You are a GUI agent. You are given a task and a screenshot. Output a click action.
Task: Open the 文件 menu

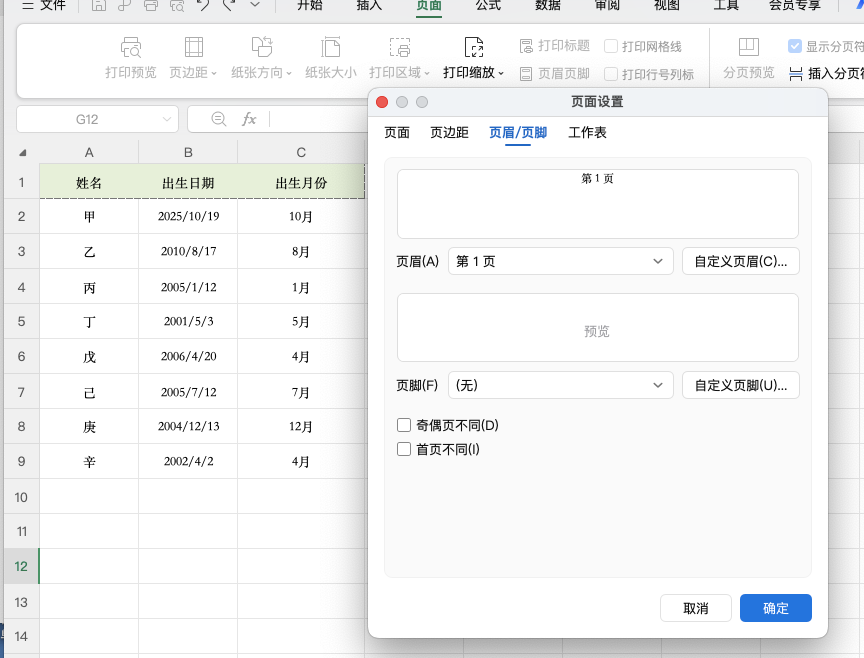[53, 5]
